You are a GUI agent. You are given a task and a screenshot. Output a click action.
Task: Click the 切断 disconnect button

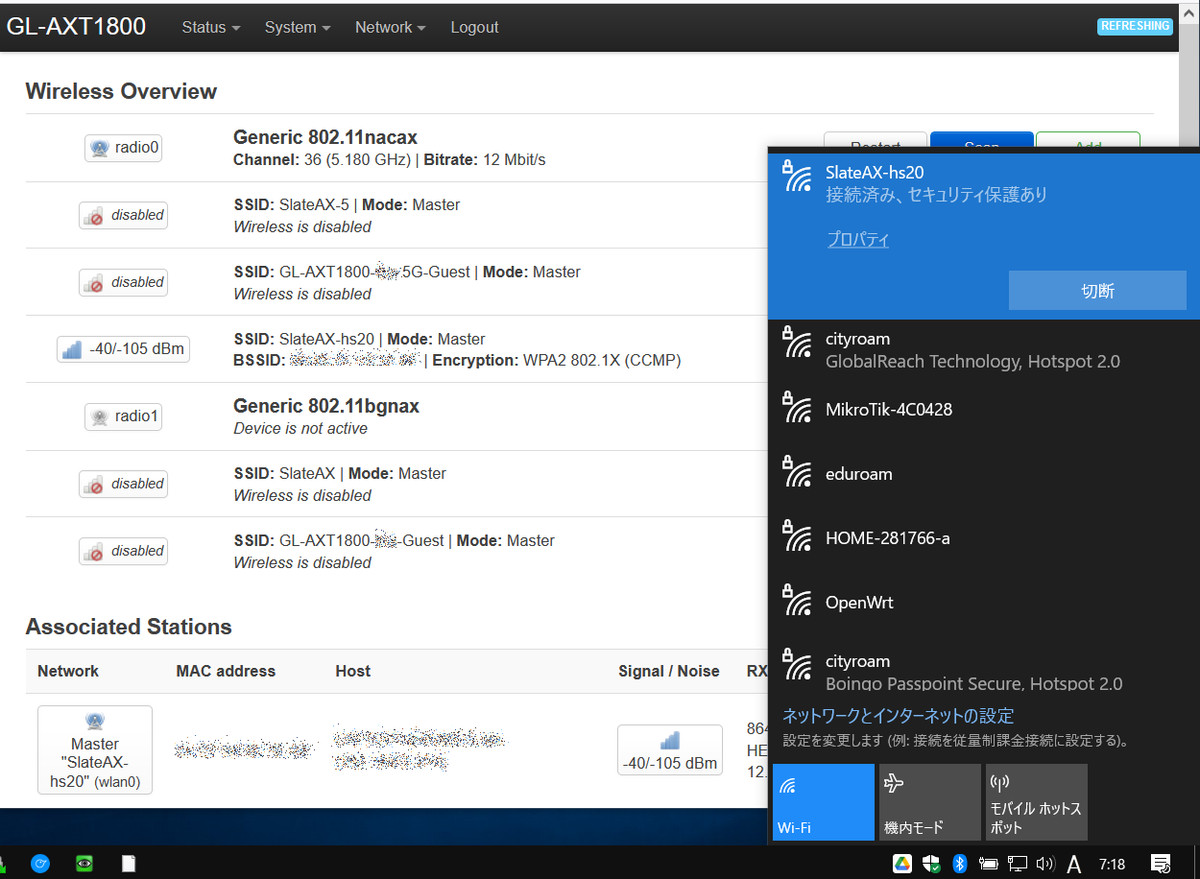[1097, 291]
